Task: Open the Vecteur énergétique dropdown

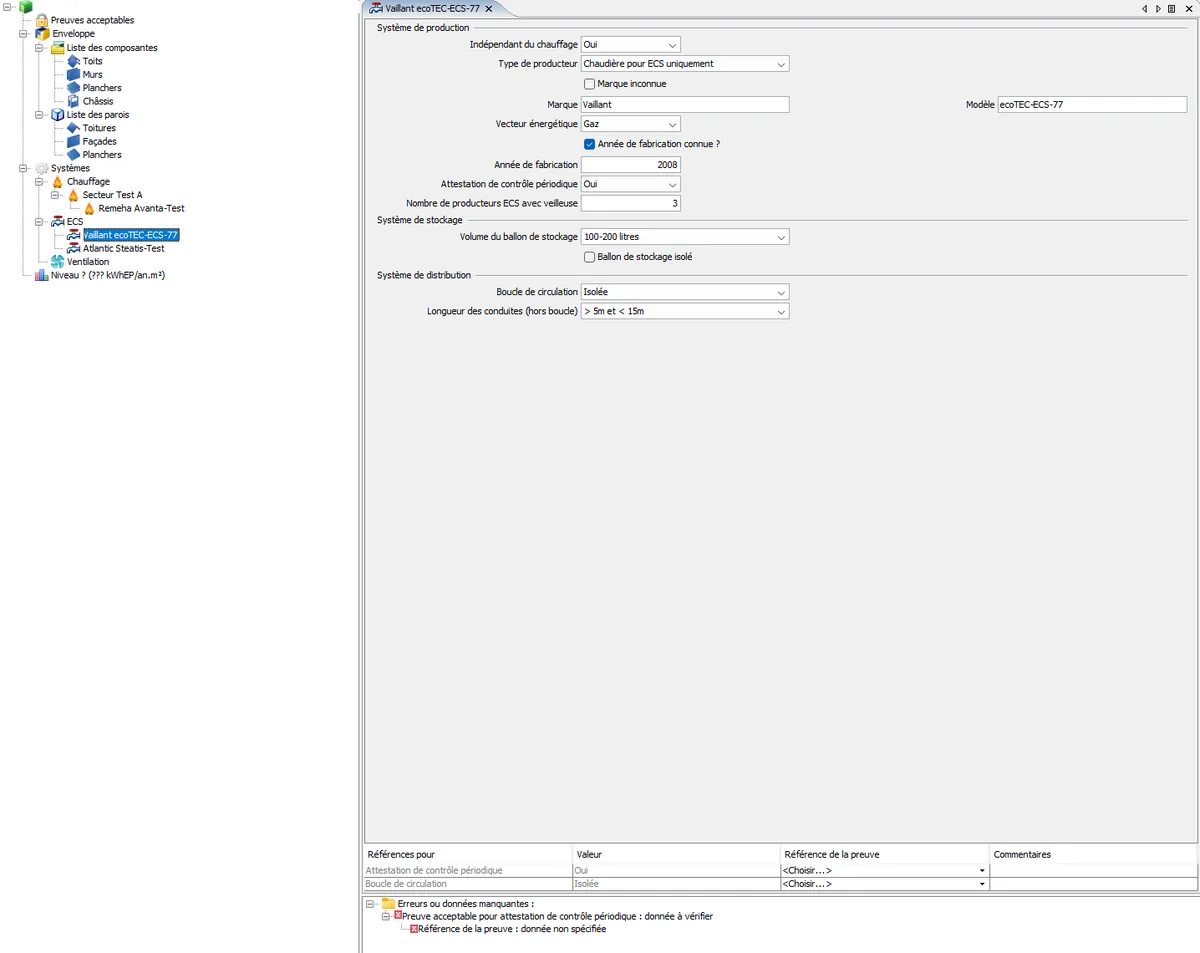Action: pos(631,124)
